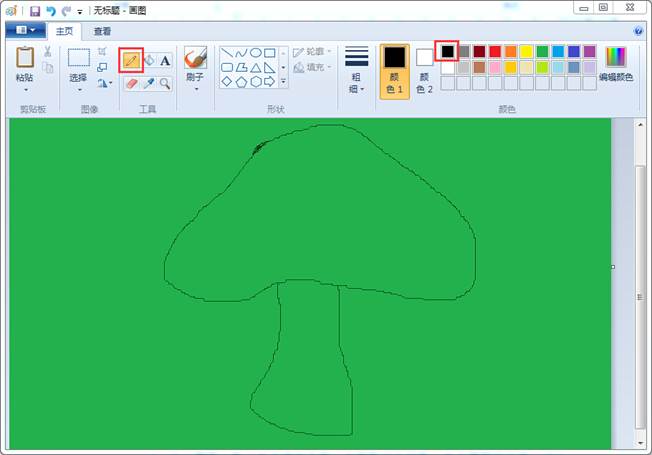Click the vertical scrollbar up arrow

pos(640,124)
